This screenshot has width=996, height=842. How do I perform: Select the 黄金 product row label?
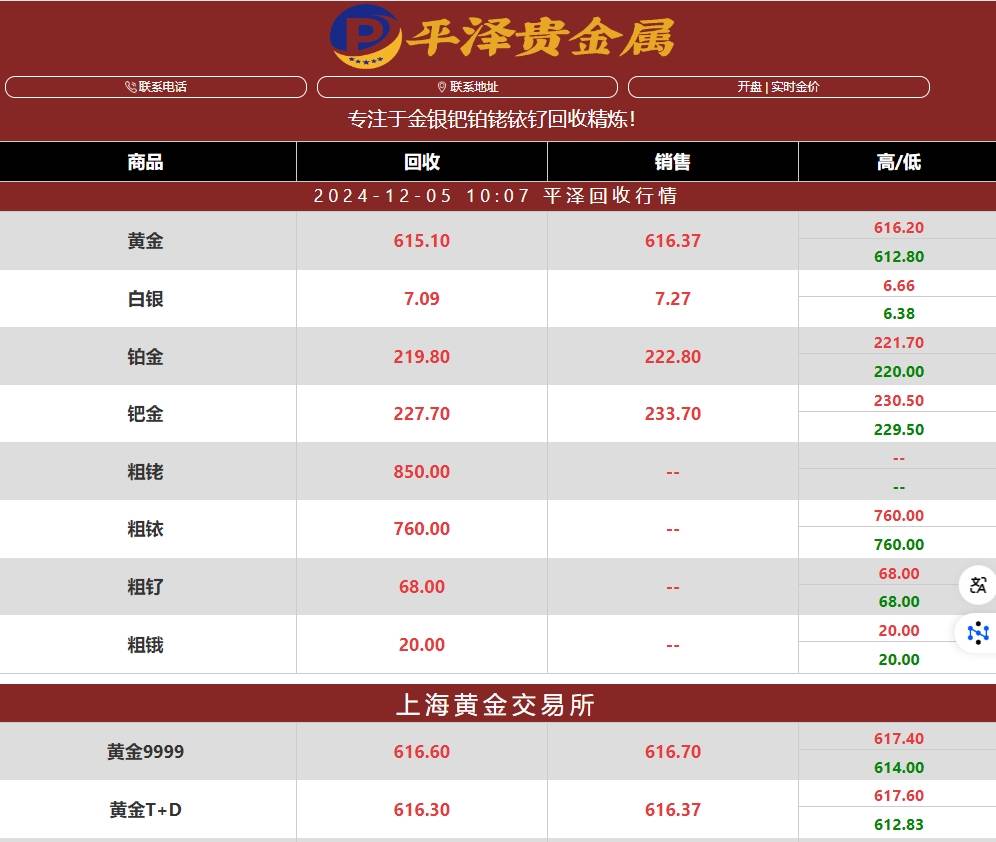click(x=145, y=241)
